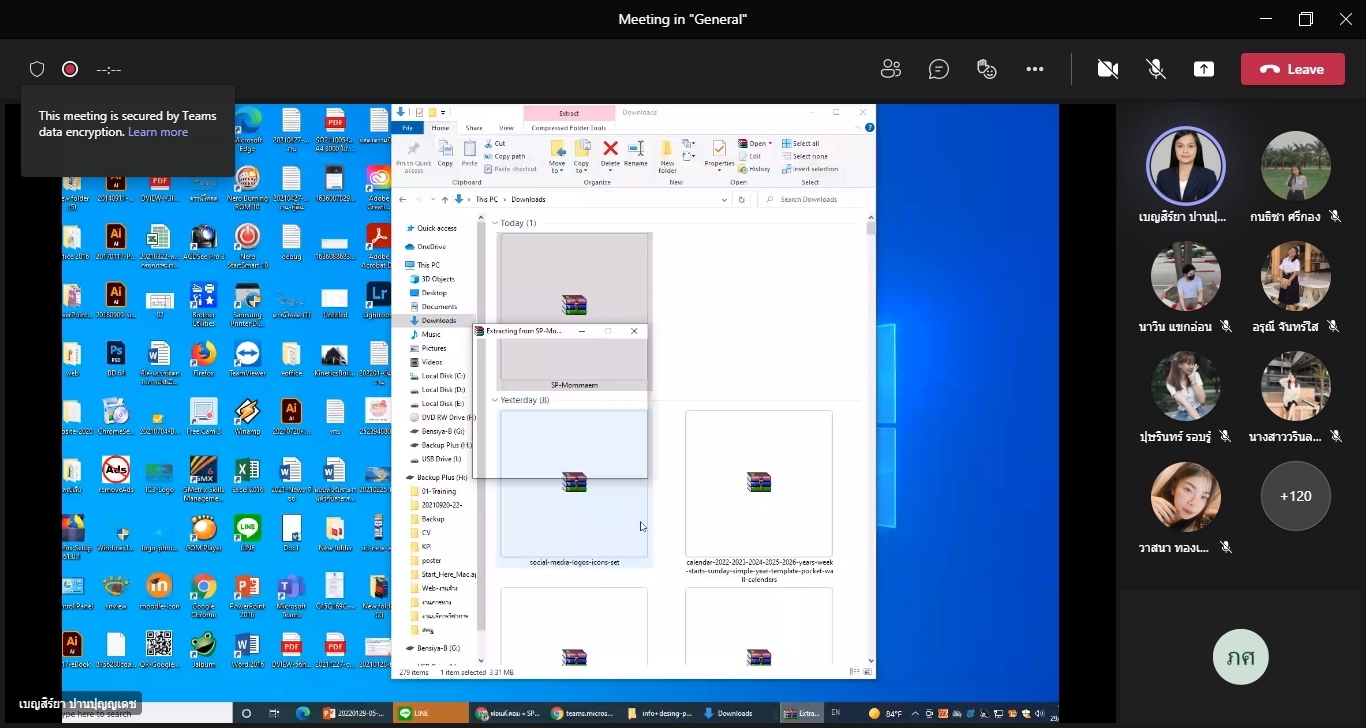Open Microsoft Edge desktop shortcut
This screenshot has height=728, width=1366.
coord(248,130)
